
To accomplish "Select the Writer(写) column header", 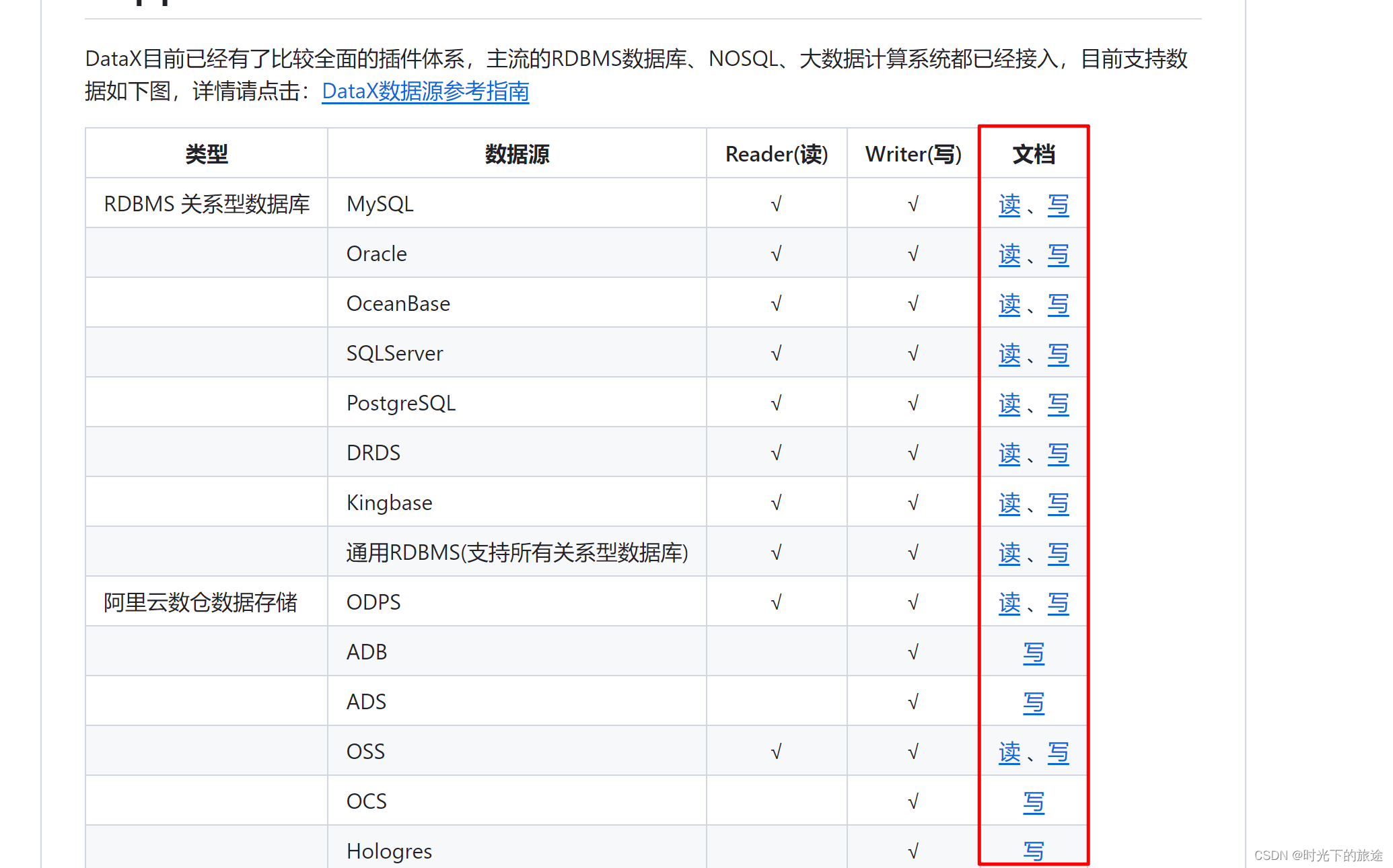I will coord(913,153).
